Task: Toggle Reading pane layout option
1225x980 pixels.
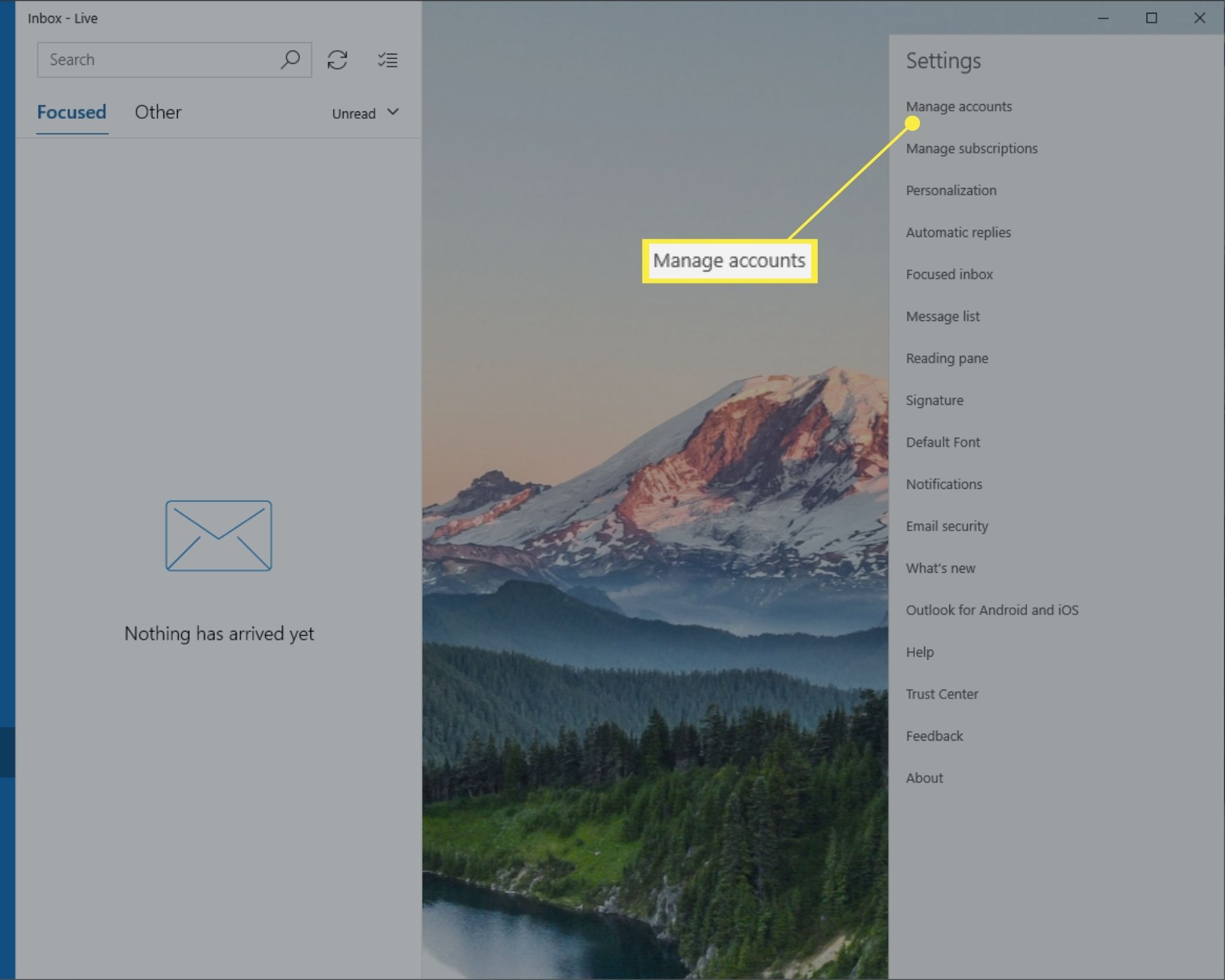Action: click(x=946, y=358)
